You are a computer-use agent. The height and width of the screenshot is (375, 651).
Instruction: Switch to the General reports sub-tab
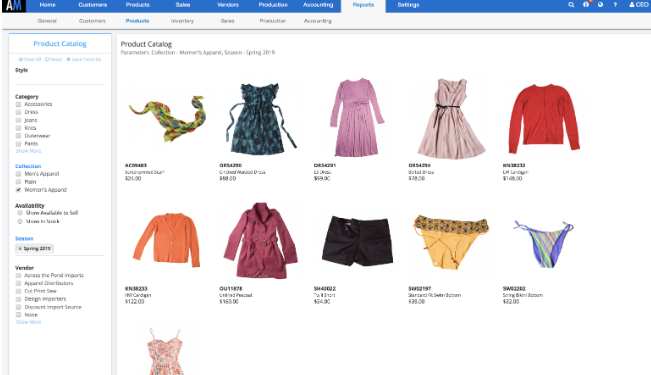coord(47,21)
